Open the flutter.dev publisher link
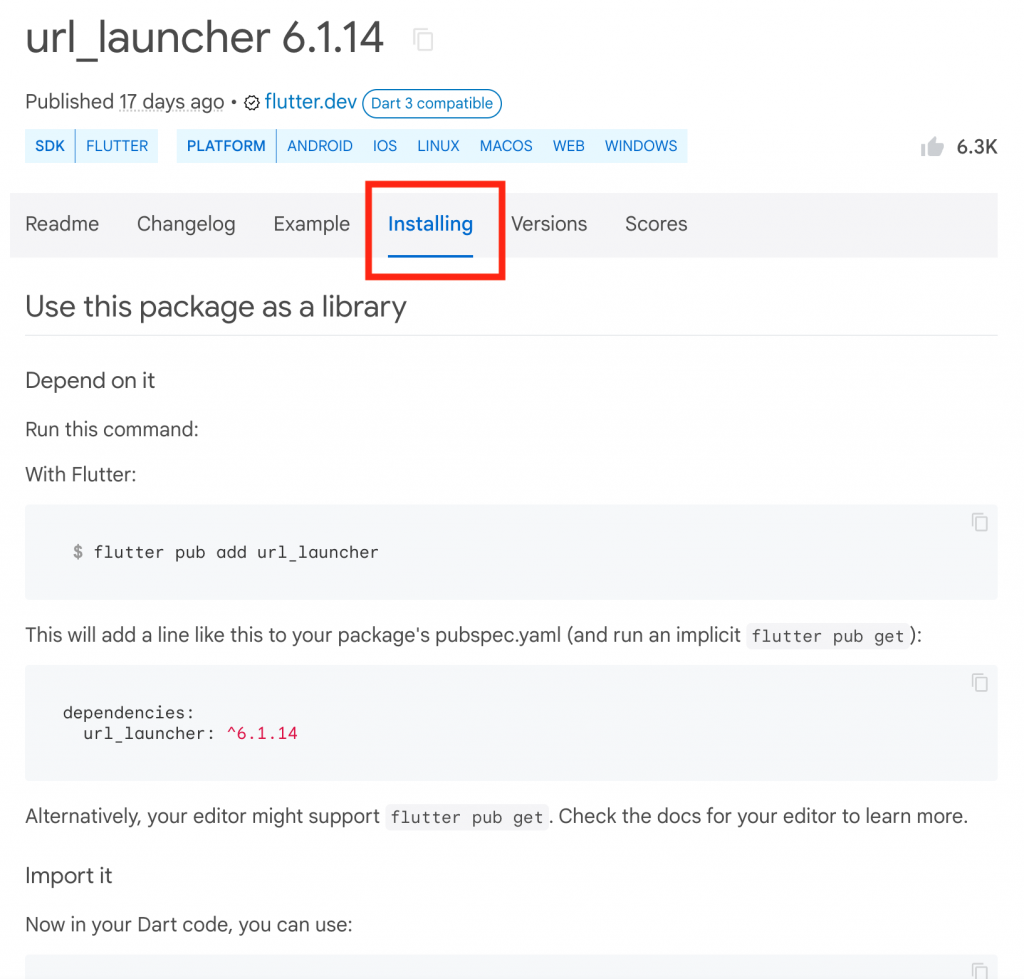Screen dimensions: 1024x979 point(311,102)
